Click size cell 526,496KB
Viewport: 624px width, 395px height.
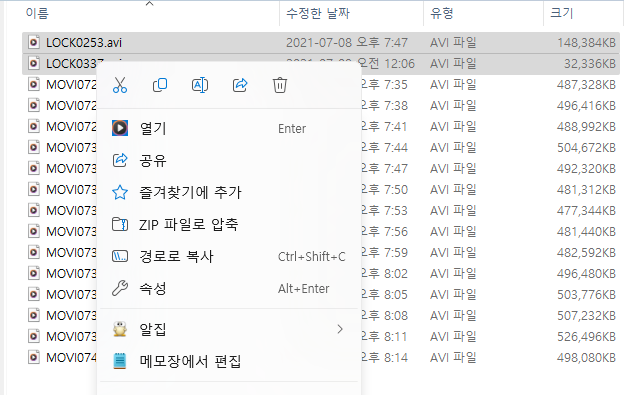point(587,337)
